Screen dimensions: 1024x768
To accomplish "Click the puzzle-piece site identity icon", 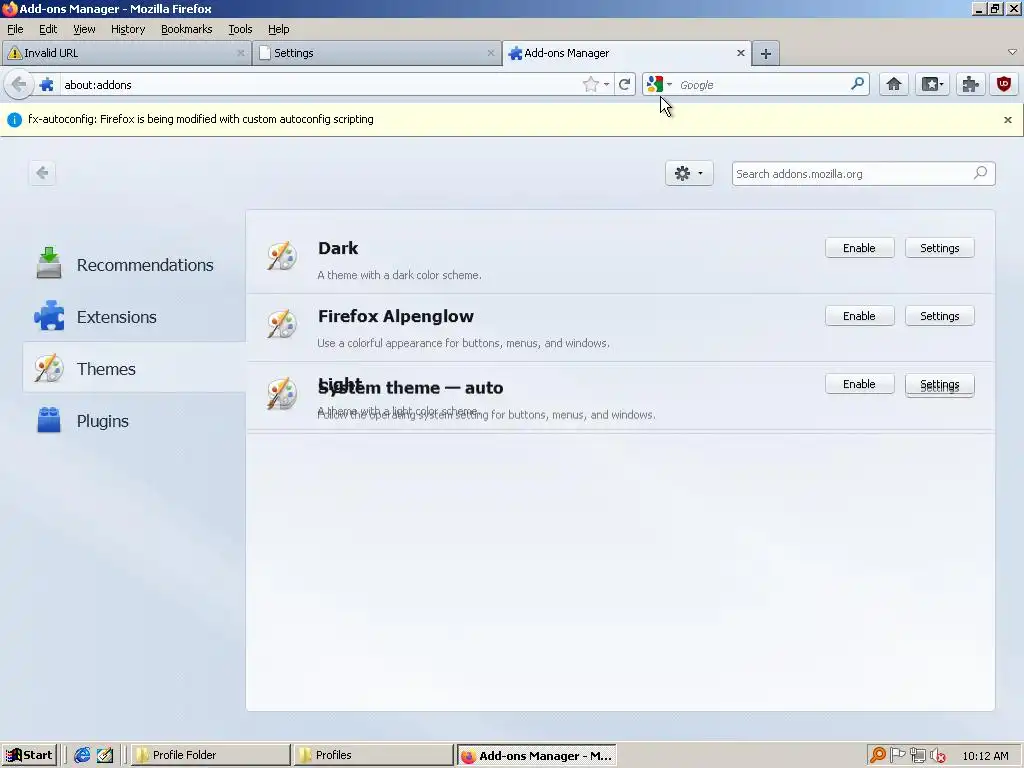I will (46, 85).
